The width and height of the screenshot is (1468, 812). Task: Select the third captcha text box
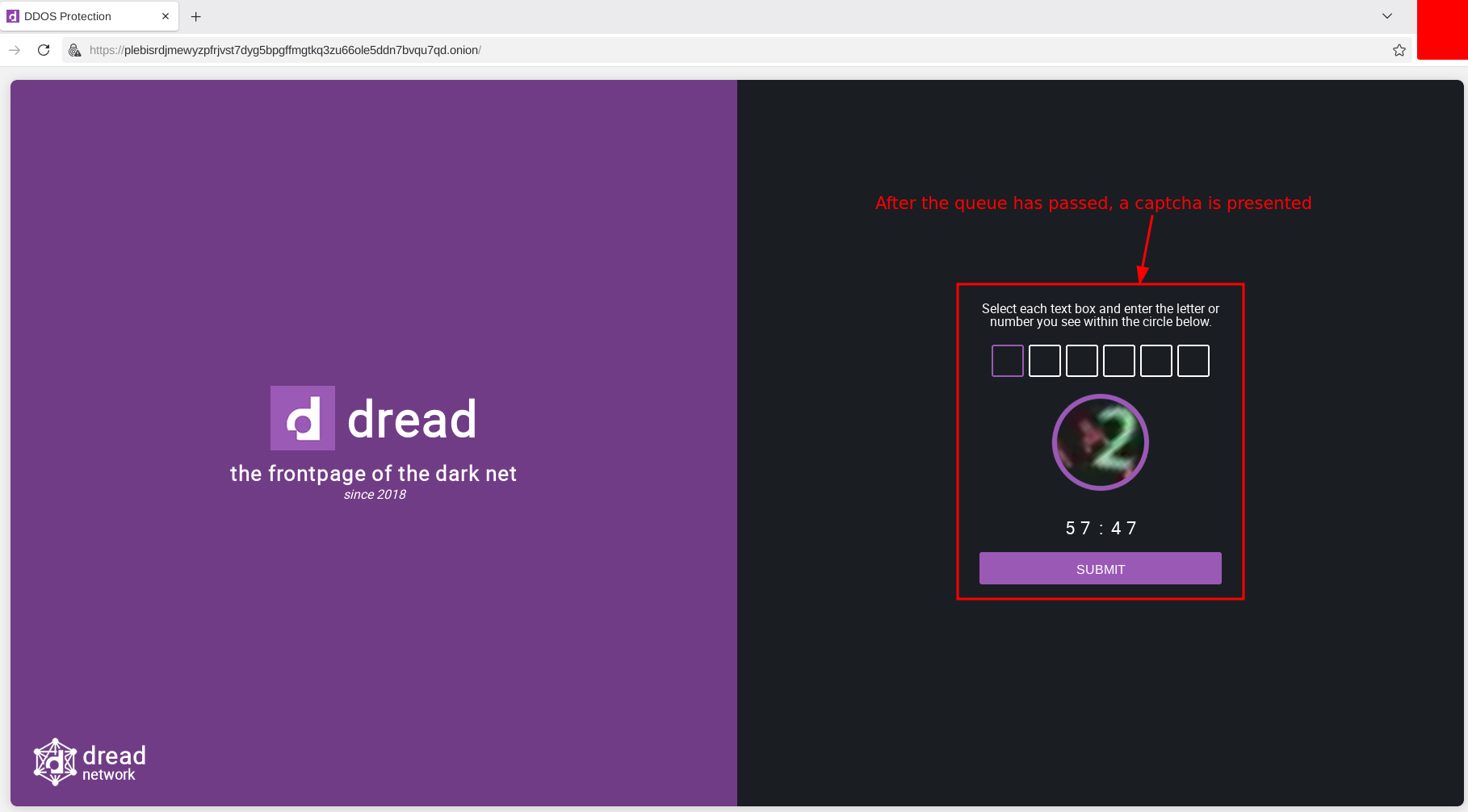(1082, 361)
